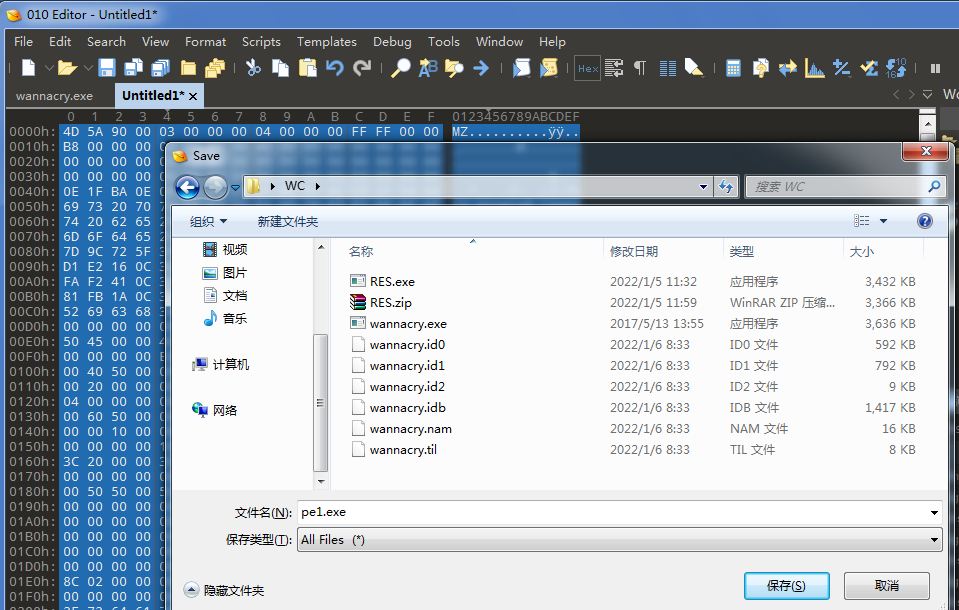Open the File menu
The image size is (959, 610).
[23, 42]
